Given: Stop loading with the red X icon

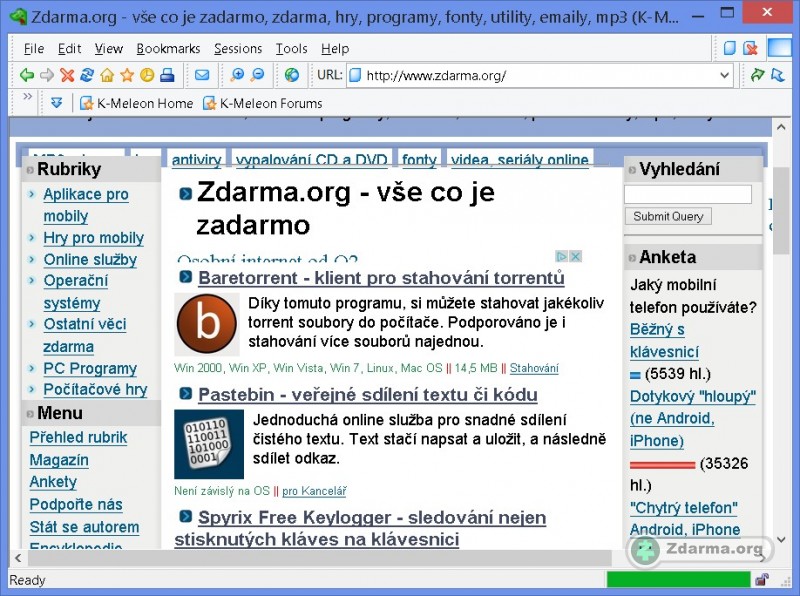Looking at the screenshot, I should [67, 76].
